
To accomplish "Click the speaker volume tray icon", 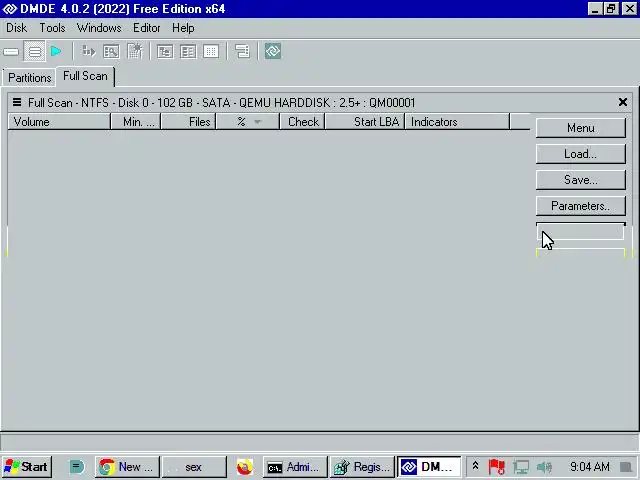I will (544, 467).
